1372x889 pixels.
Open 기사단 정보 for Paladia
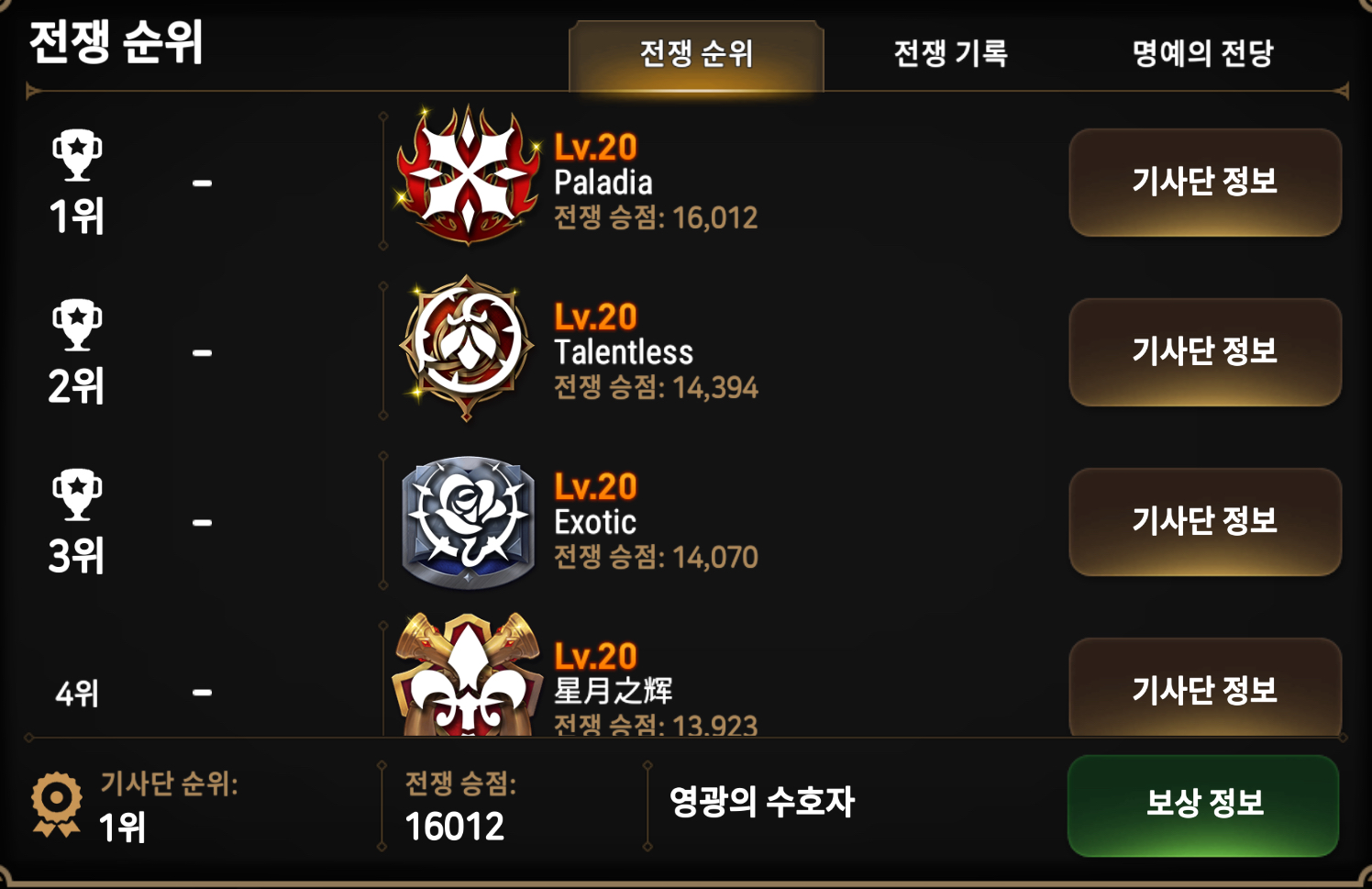[x=1205, y=182]
